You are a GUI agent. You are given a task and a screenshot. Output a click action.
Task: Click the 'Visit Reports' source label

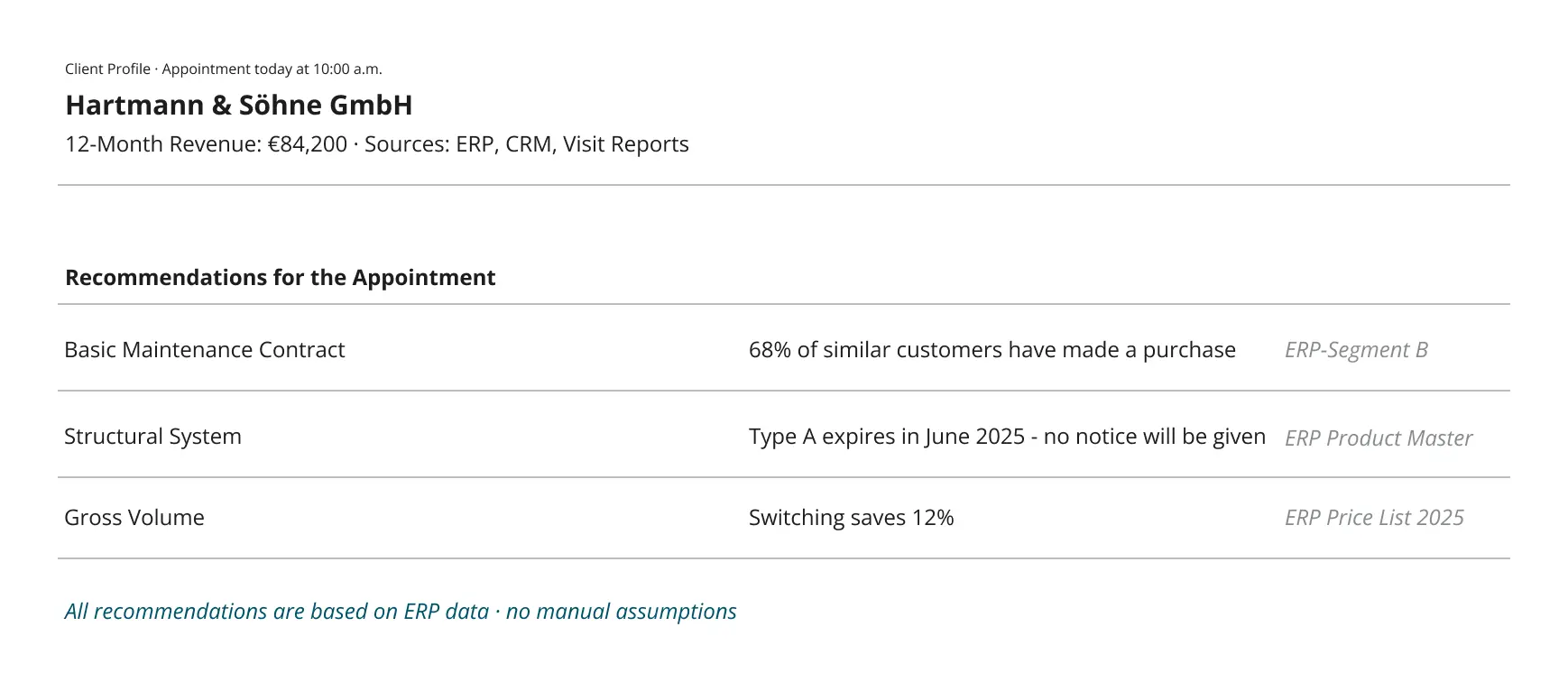[626, 144]
